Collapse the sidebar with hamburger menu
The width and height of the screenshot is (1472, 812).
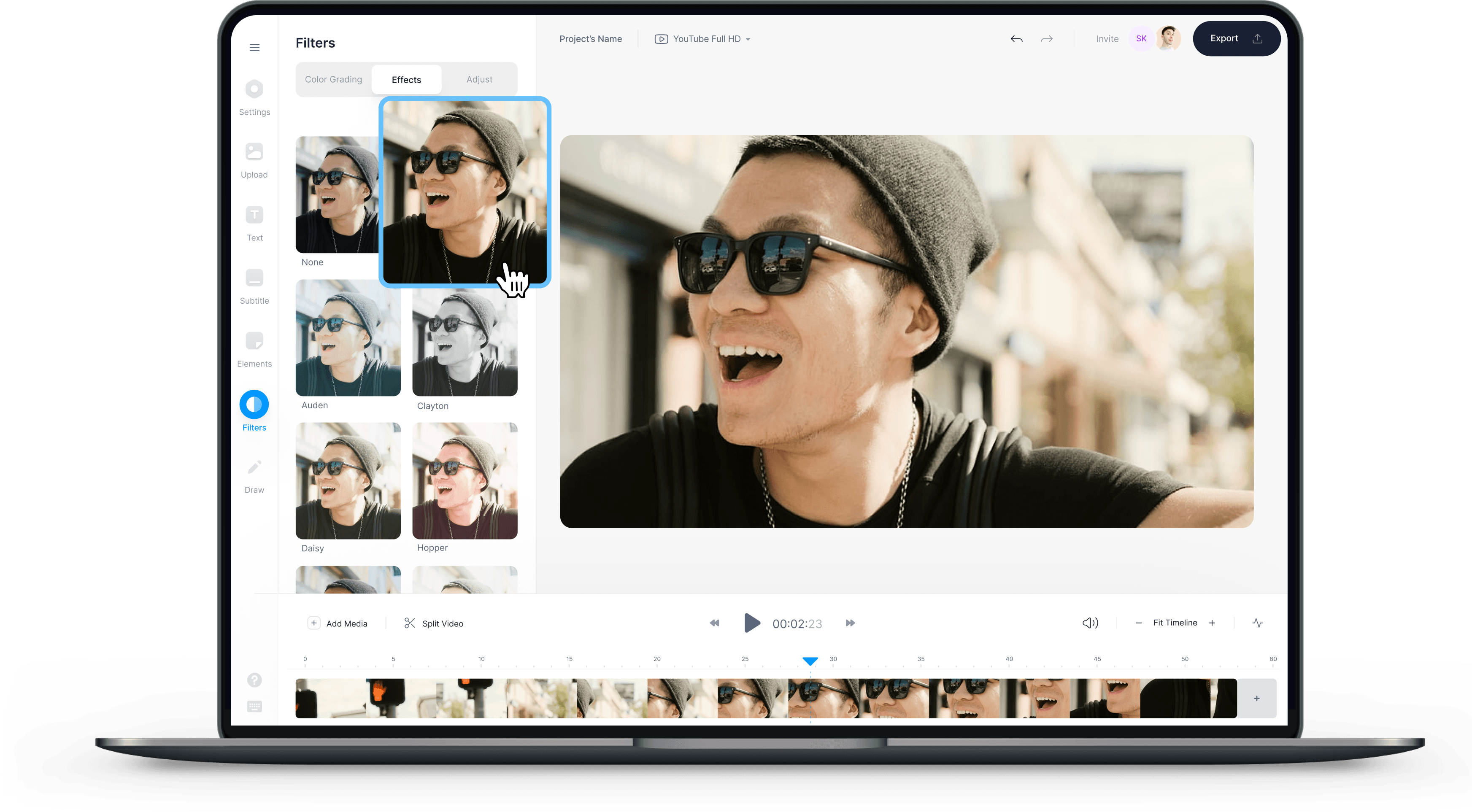pos(254,47)
